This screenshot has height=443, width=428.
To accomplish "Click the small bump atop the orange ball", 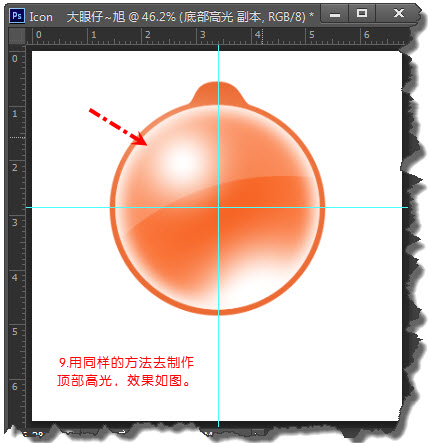I will tap(218, 92).
